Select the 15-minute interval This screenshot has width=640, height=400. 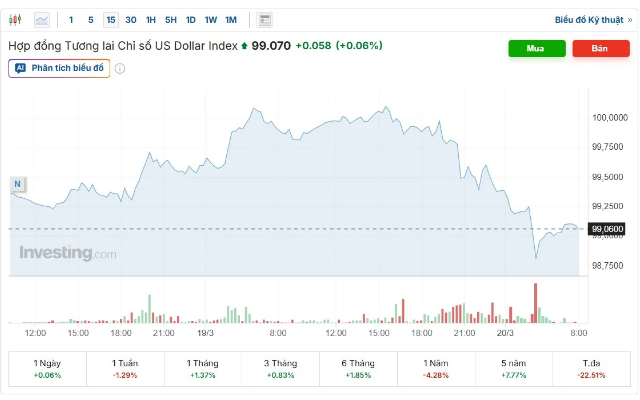click(x=110, y=19)
